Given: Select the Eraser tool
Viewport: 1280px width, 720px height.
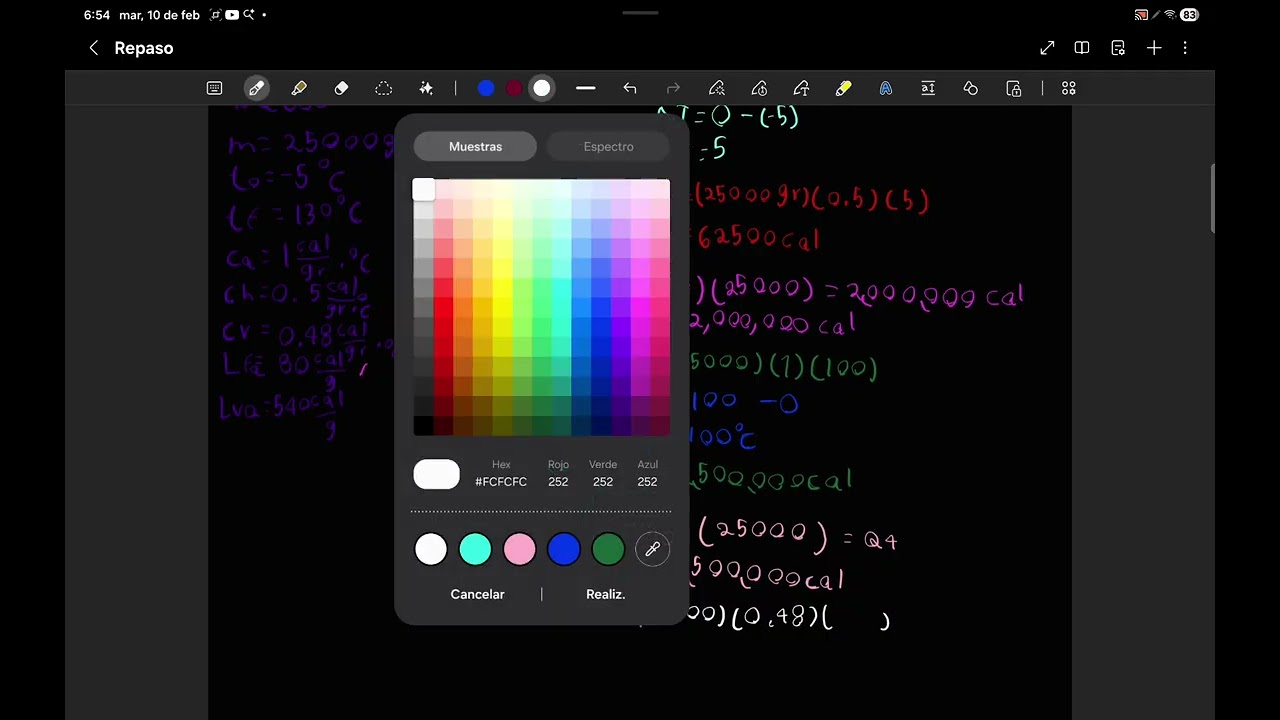Looking at the screenshot, I should (x=341, y=89).
